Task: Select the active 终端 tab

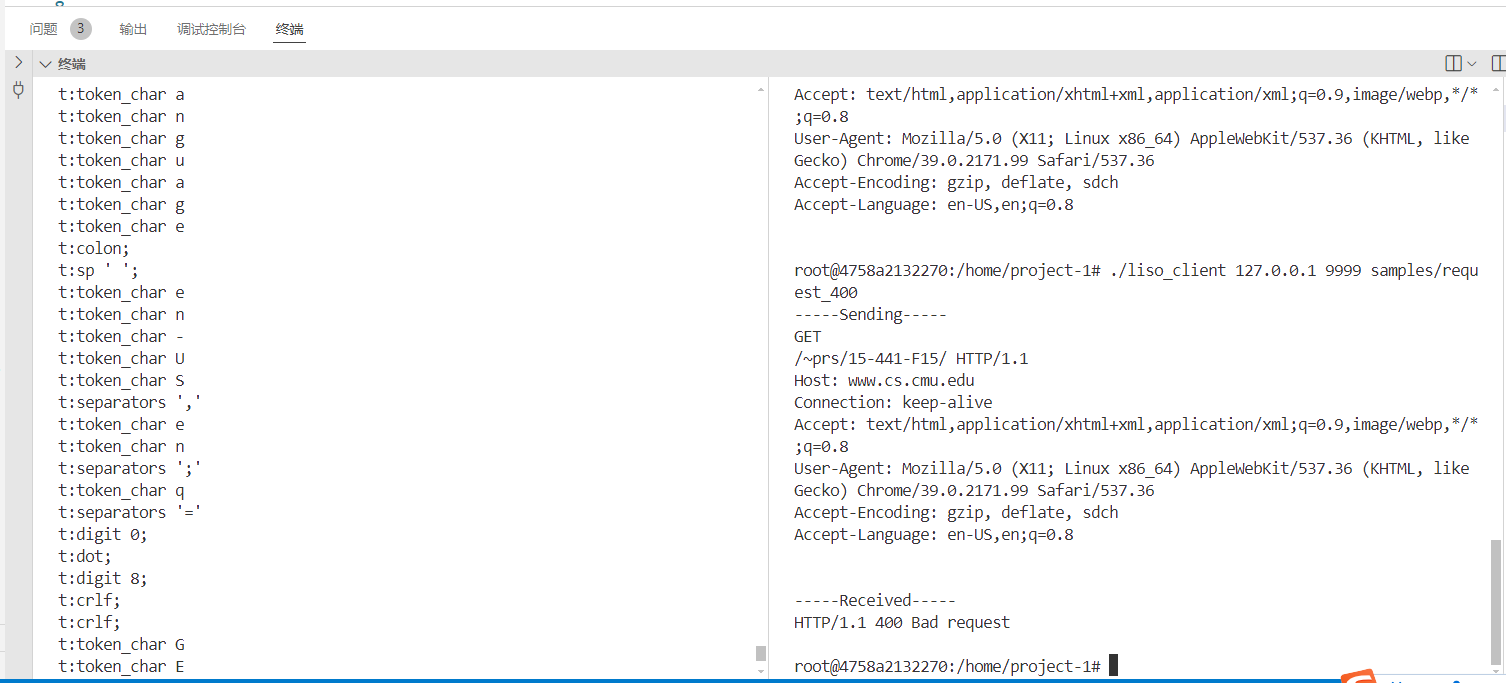Action: click(289, 29)
